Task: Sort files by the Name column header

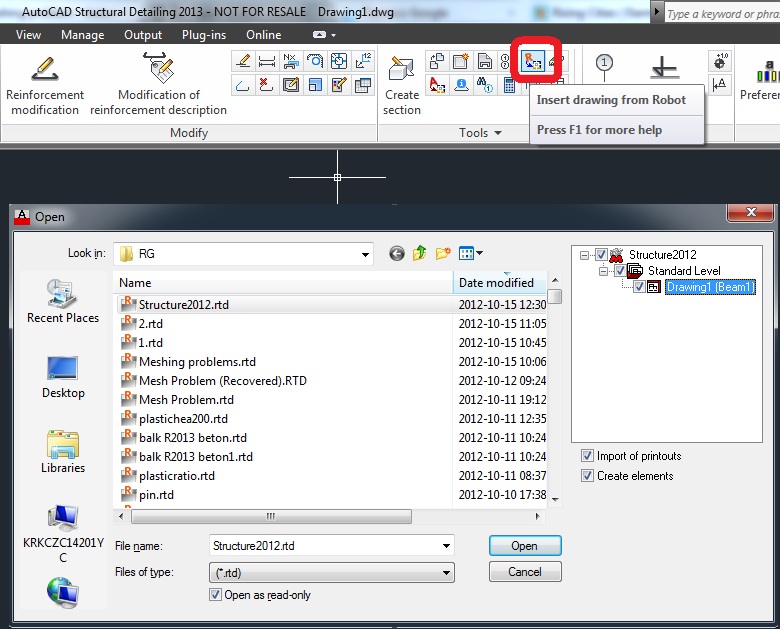Action: pyautogui.click(x=283, y=283)
